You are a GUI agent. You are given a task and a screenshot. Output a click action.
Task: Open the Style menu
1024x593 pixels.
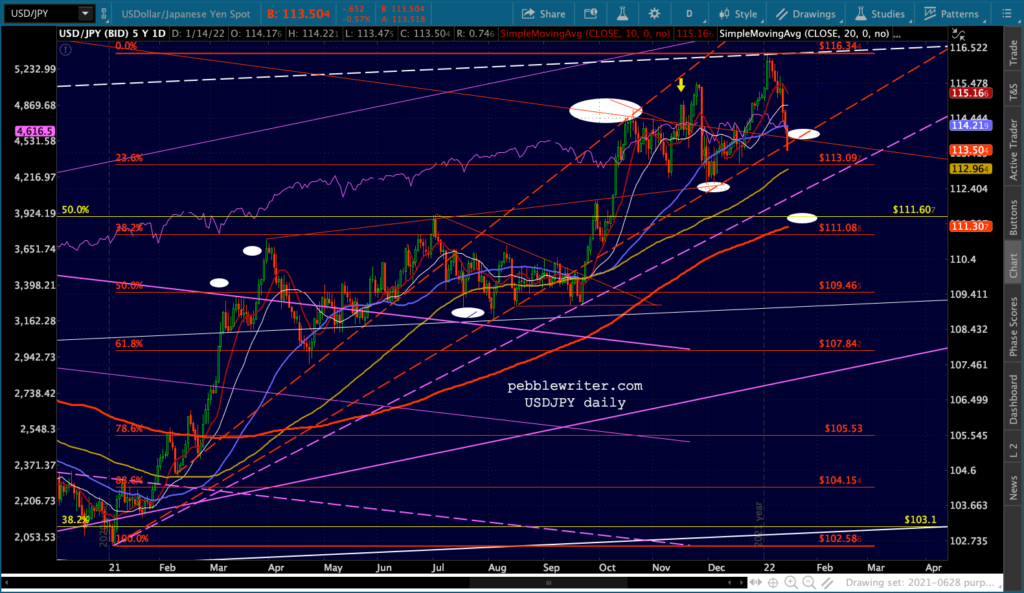(x=738, y=14)
